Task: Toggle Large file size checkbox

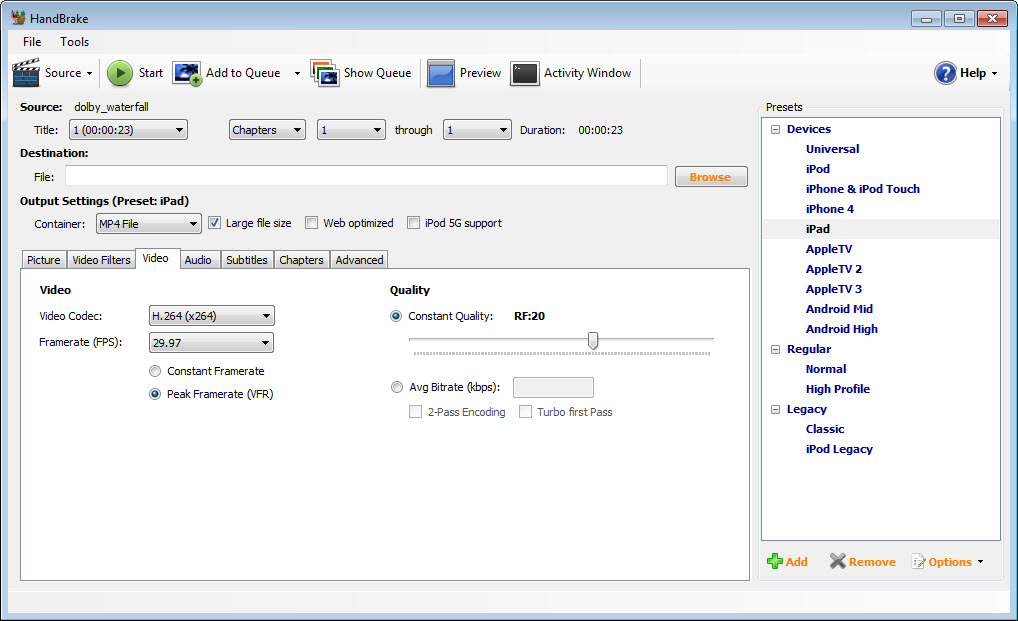Action: point(214,223)
